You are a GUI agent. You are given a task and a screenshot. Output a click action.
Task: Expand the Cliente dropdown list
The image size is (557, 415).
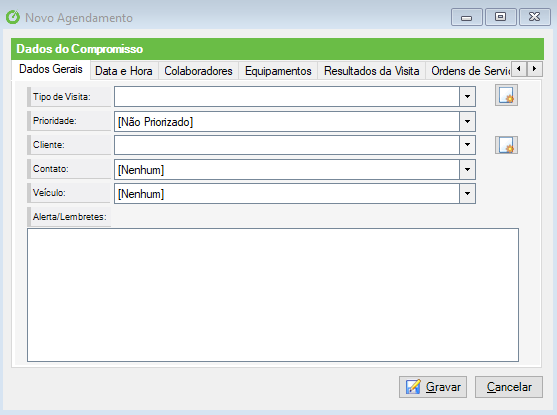pyautogui.click(x=467, y=145)
